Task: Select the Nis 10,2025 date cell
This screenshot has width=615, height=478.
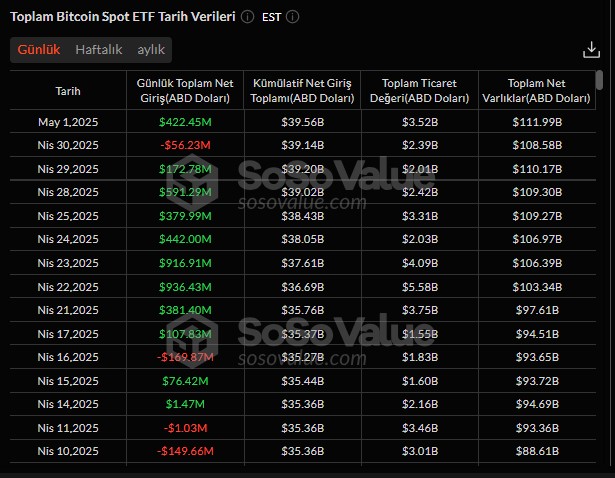Action: tap(68, 451)
